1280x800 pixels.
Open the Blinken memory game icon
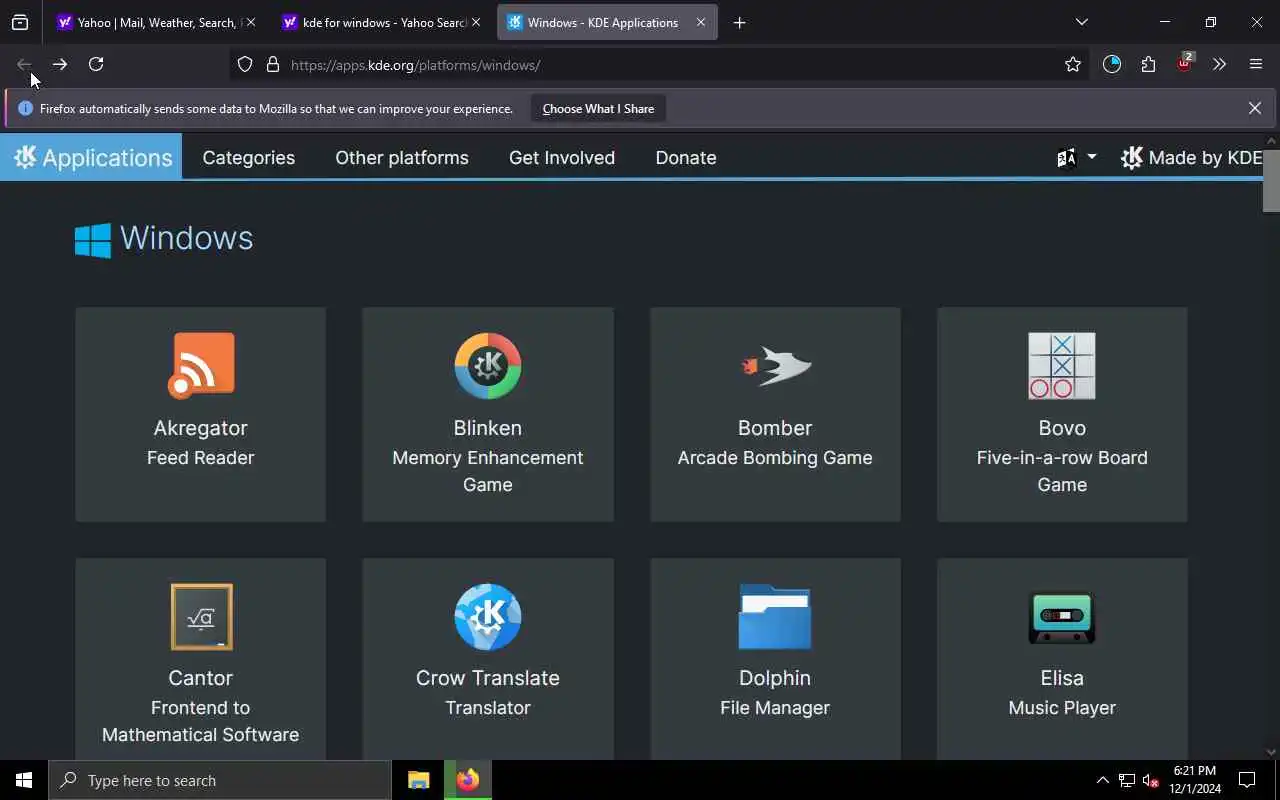pyautogui.click(x=488, y=366)
